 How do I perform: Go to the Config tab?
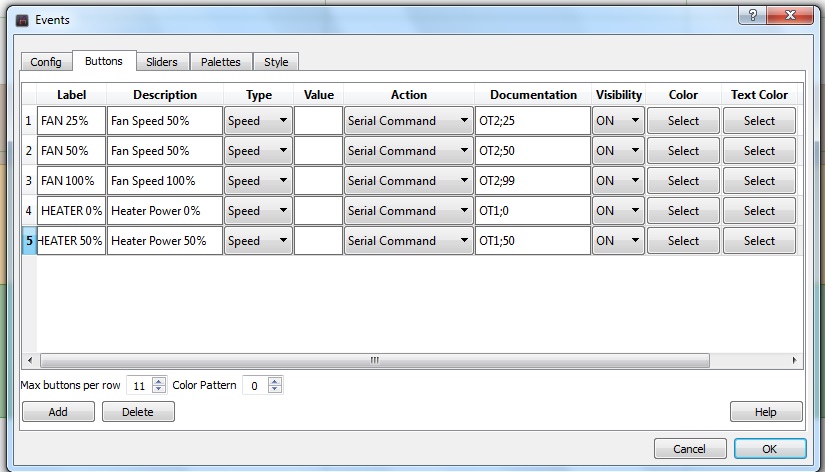point(46,62)
